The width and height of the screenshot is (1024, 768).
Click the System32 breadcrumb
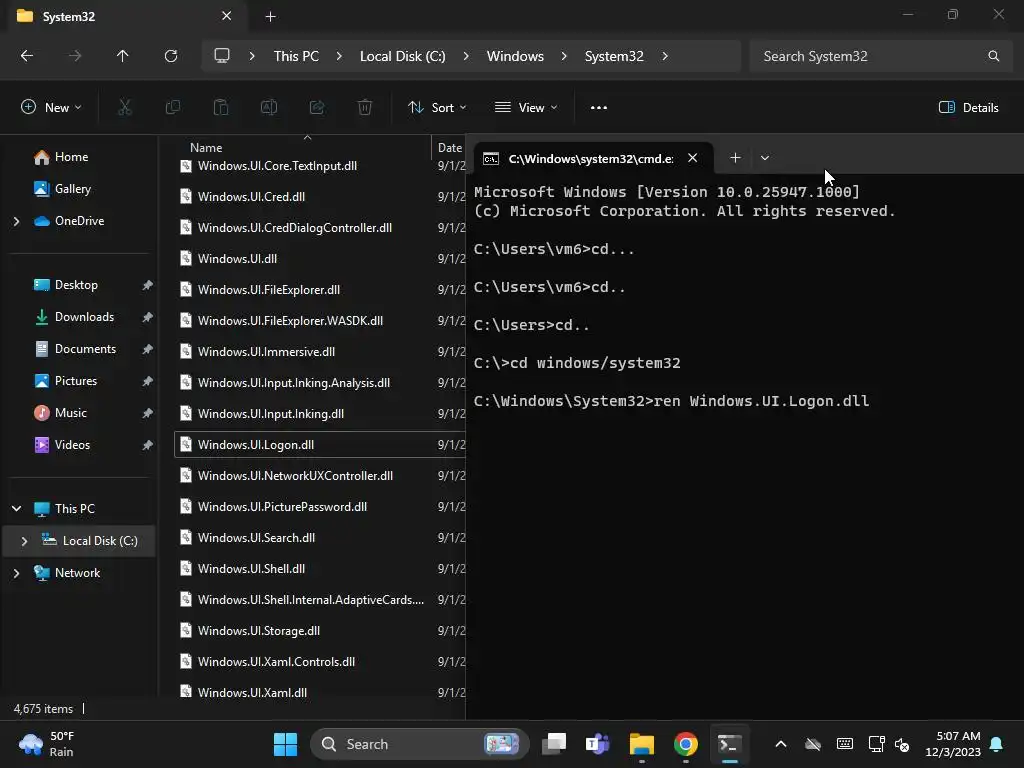pos(614,56)
